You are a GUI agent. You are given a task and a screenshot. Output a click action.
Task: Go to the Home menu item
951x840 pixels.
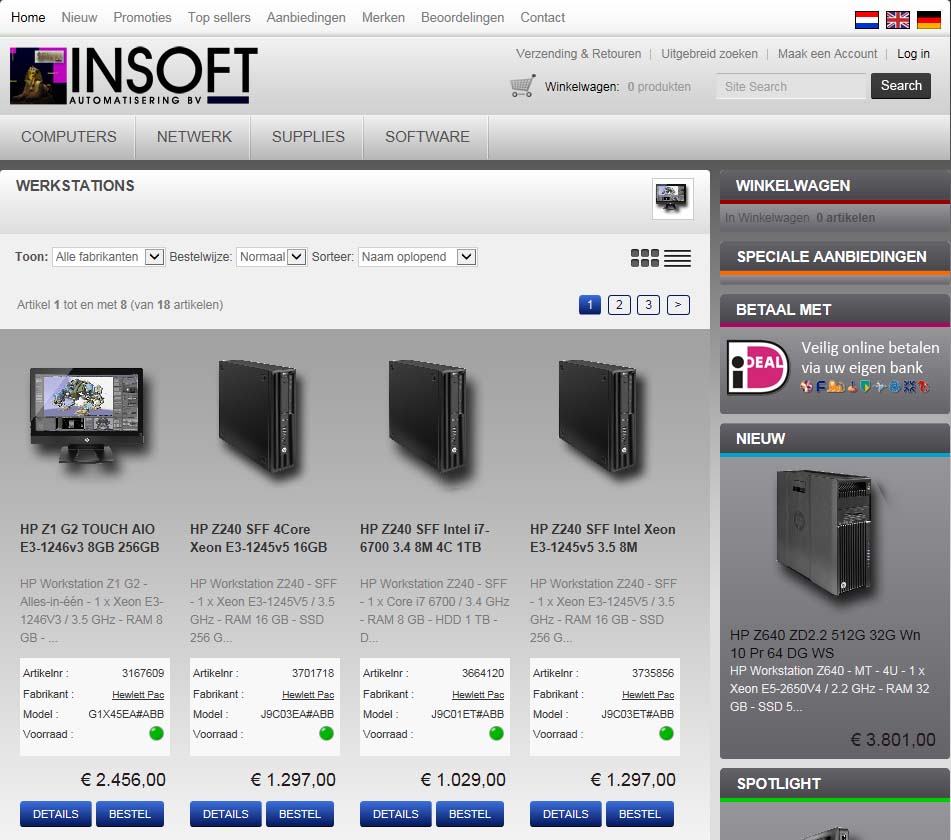pyautogui.click(x=28, y=18)
